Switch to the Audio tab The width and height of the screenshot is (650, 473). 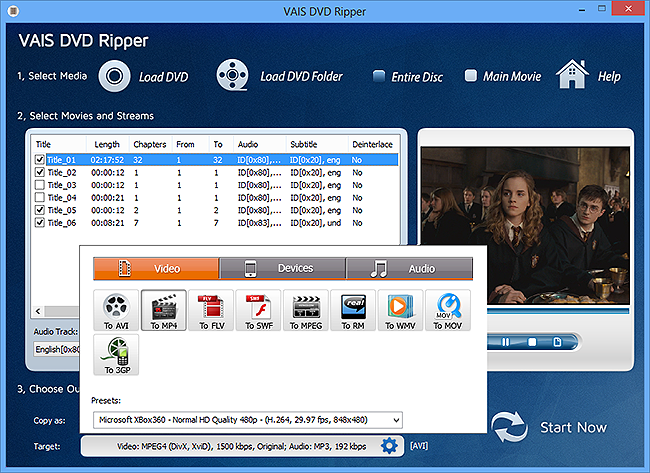coord(409,268)
